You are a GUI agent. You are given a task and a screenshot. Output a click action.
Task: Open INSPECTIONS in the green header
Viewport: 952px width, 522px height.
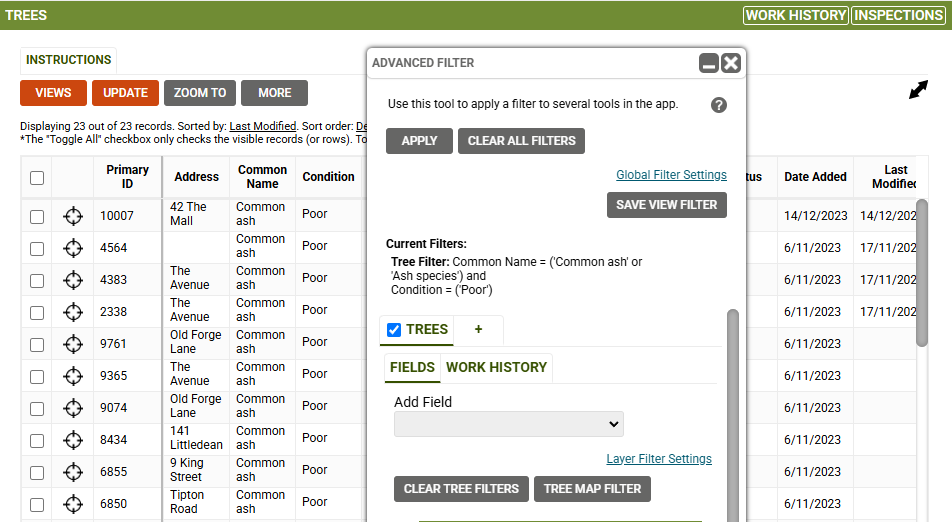coord(899,15)
